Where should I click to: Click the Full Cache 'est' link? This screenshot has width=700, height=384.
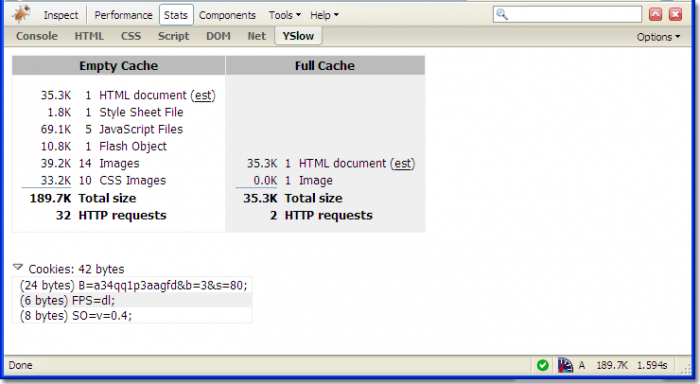(402, 164)
